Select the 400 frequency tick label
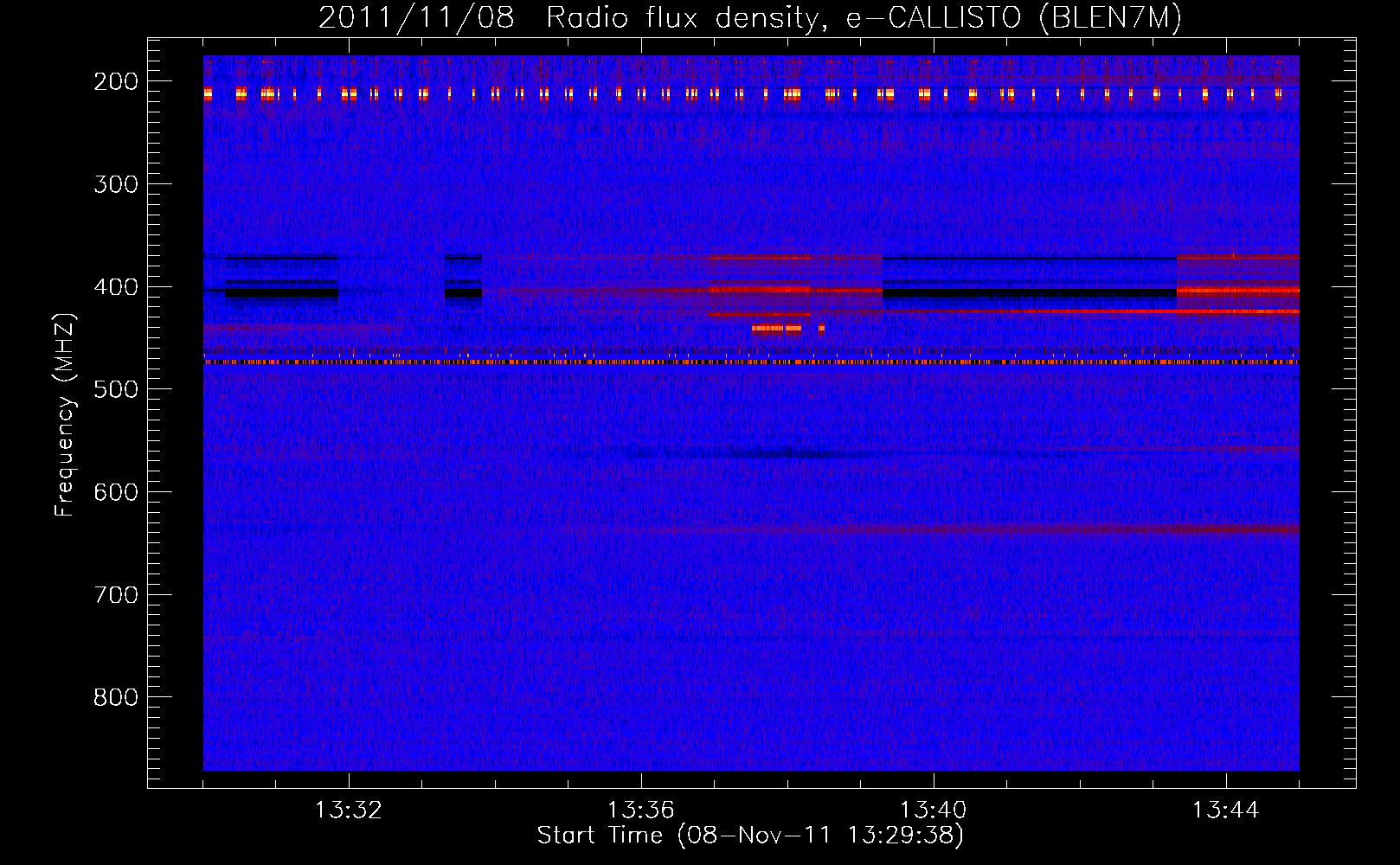Image resolution: width=1400 pixels, height=865 pixels. click(115, 287)
